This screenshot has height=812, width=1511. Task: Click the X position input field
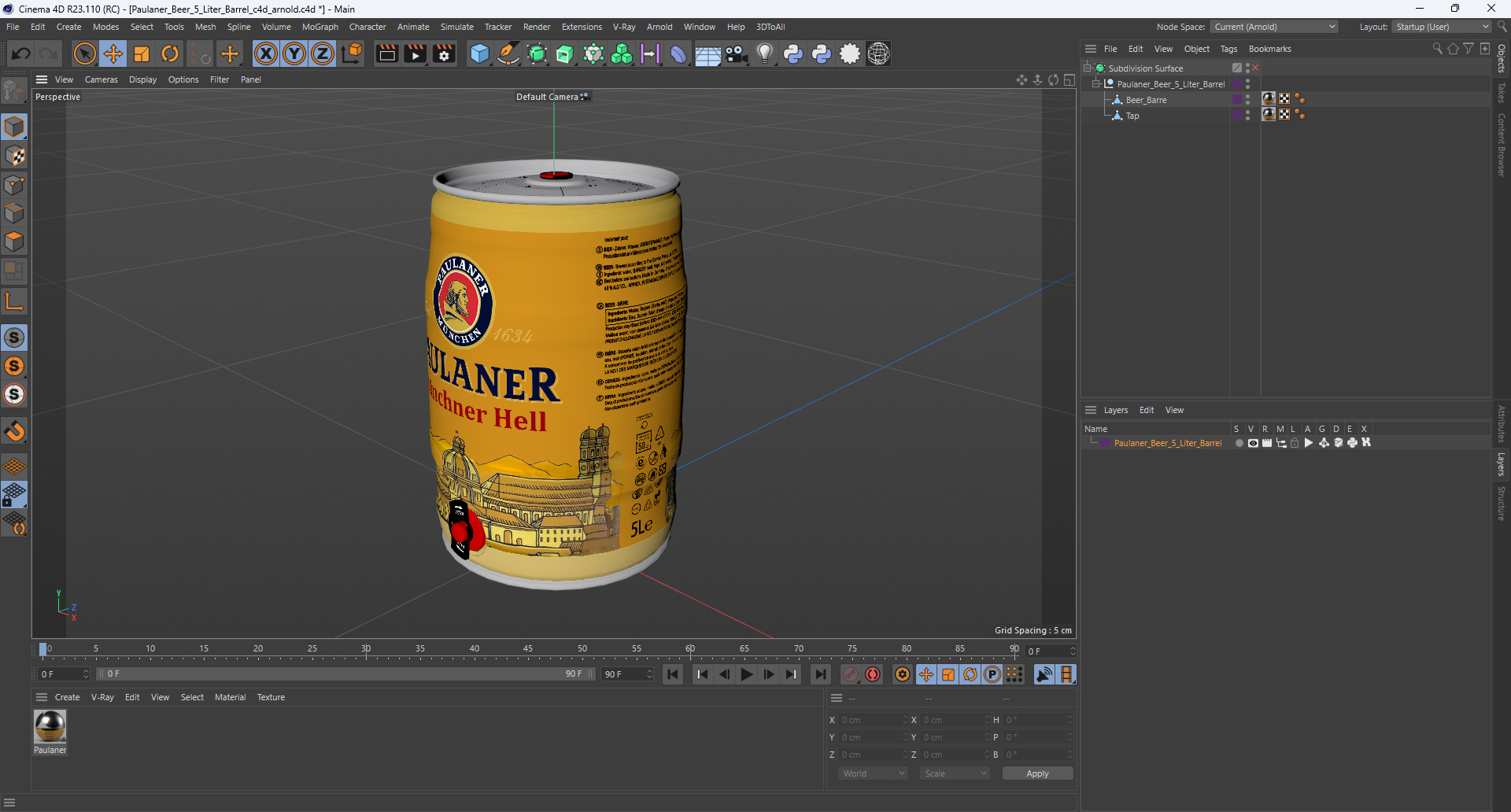(x=873, y=720)
